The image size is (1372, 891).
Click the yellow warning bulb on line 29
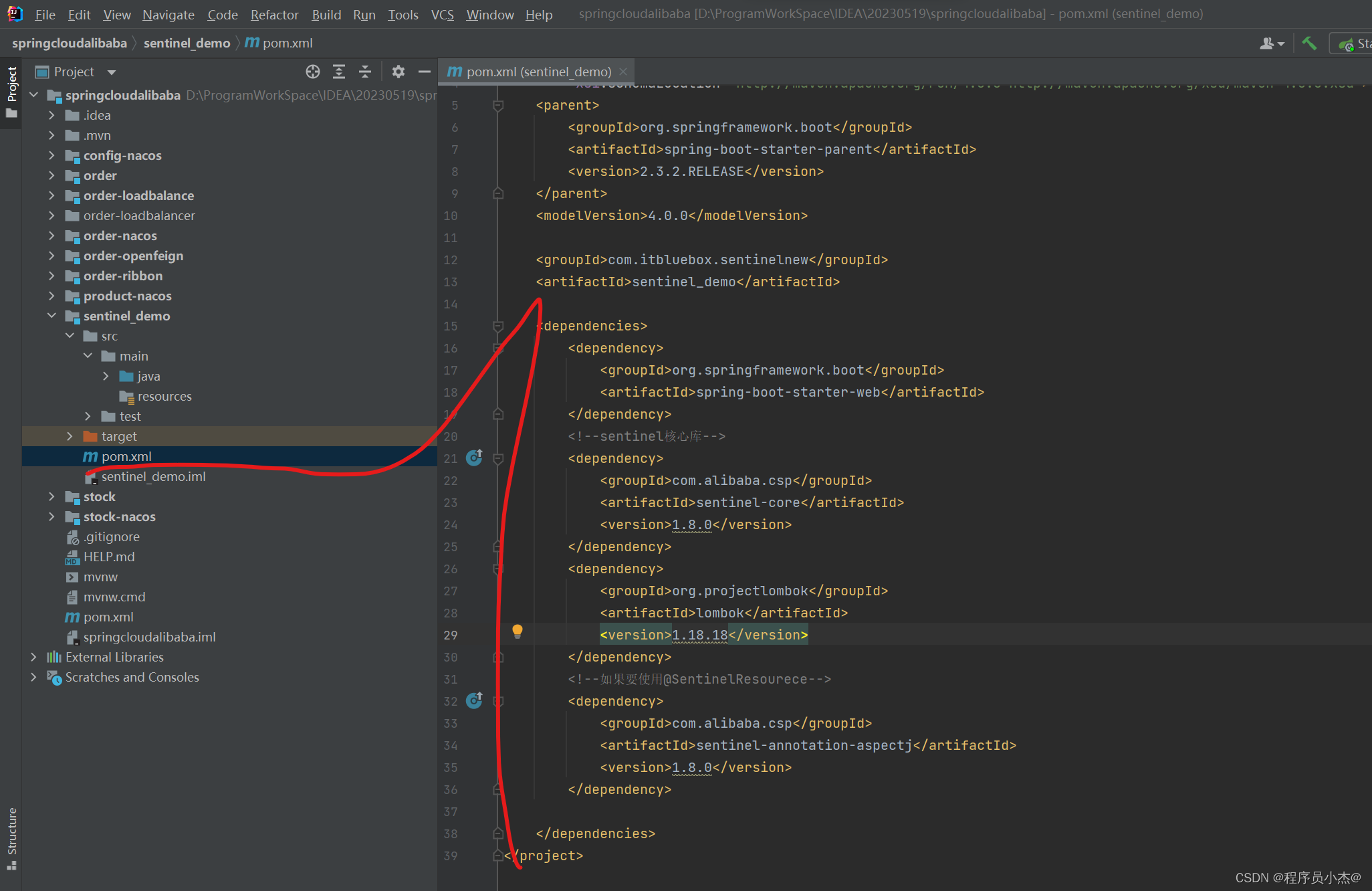click(x=517, y=632)
